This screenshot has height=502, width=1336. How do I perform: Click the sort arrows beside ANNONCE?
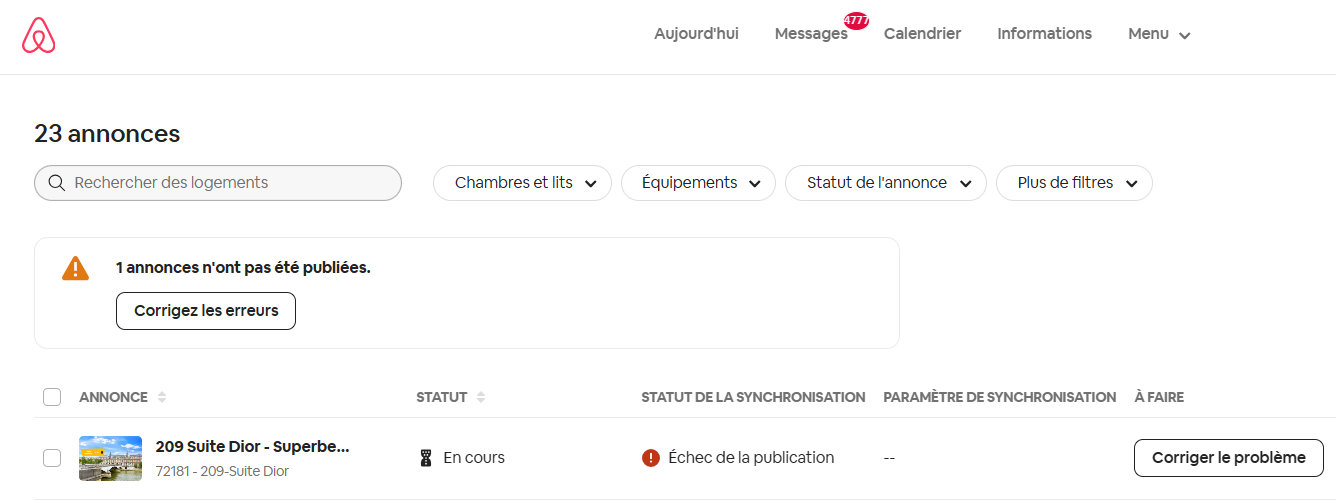162,397
